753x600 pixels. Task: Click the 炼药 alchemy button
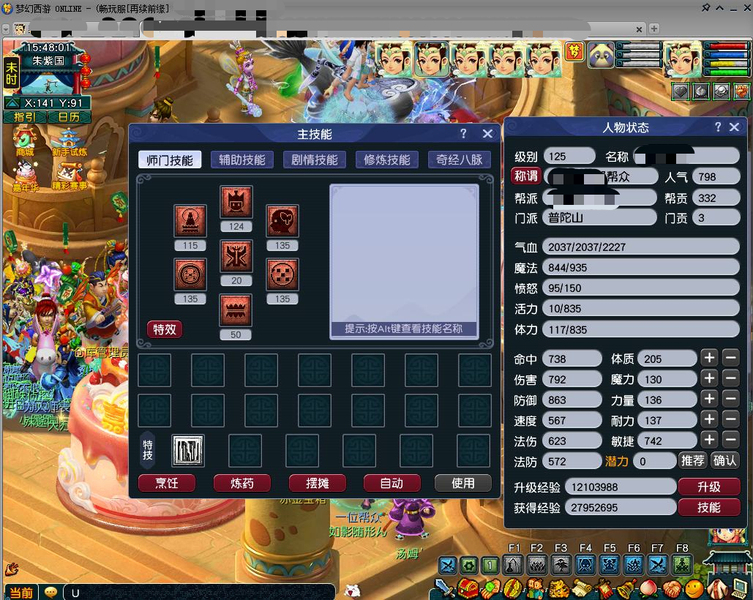(242, 483)
